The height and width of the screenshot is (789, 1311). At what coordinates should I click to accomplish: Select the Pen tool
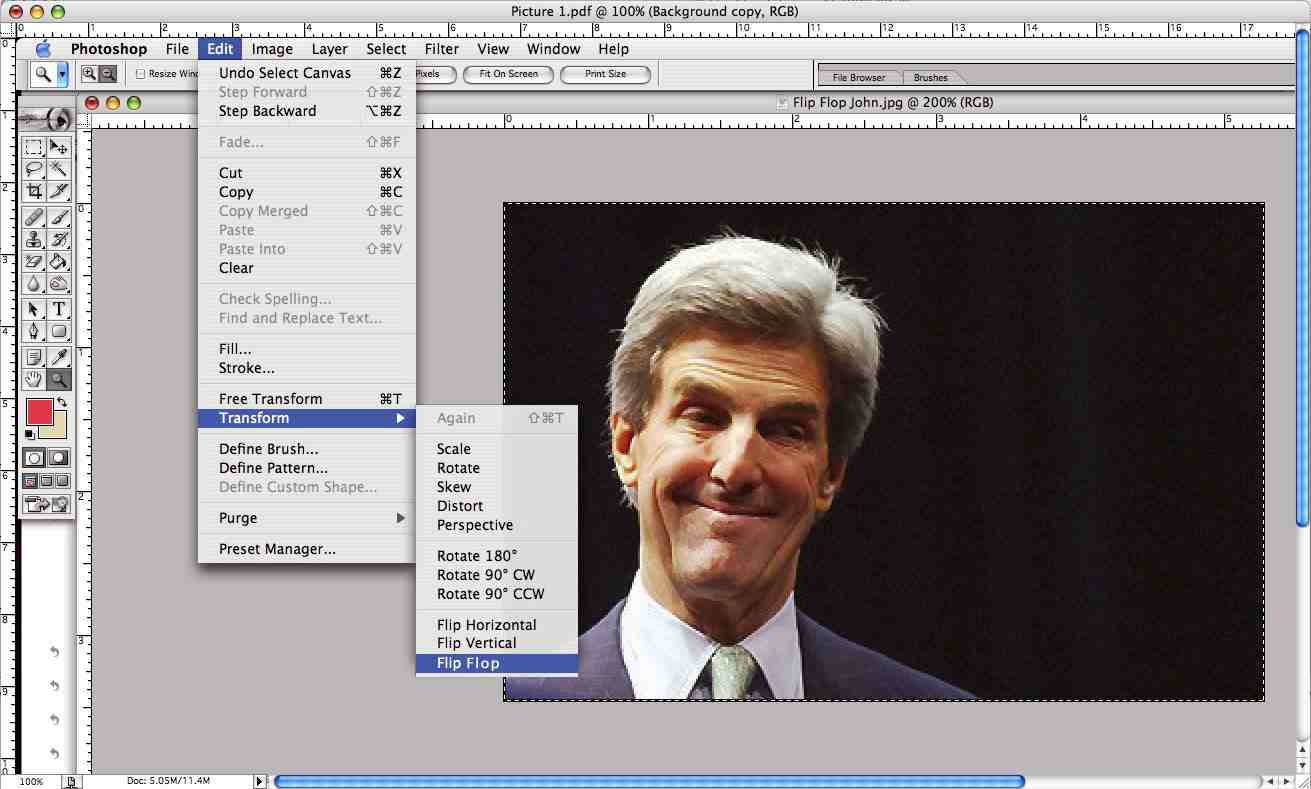pos(34,332)
